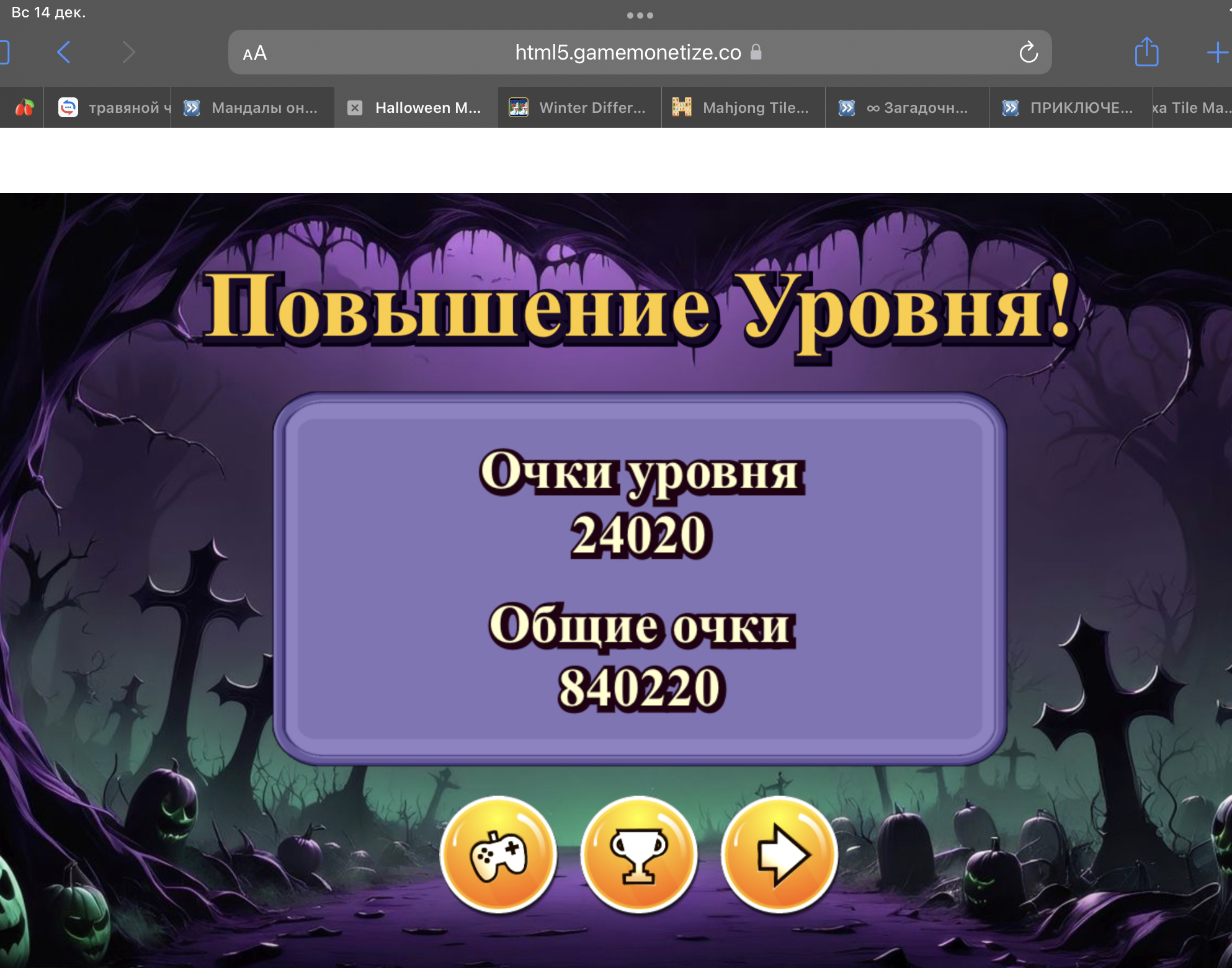Tap the cherry icon pinned tab
The image size is (1232, 968).
point(24,108)
